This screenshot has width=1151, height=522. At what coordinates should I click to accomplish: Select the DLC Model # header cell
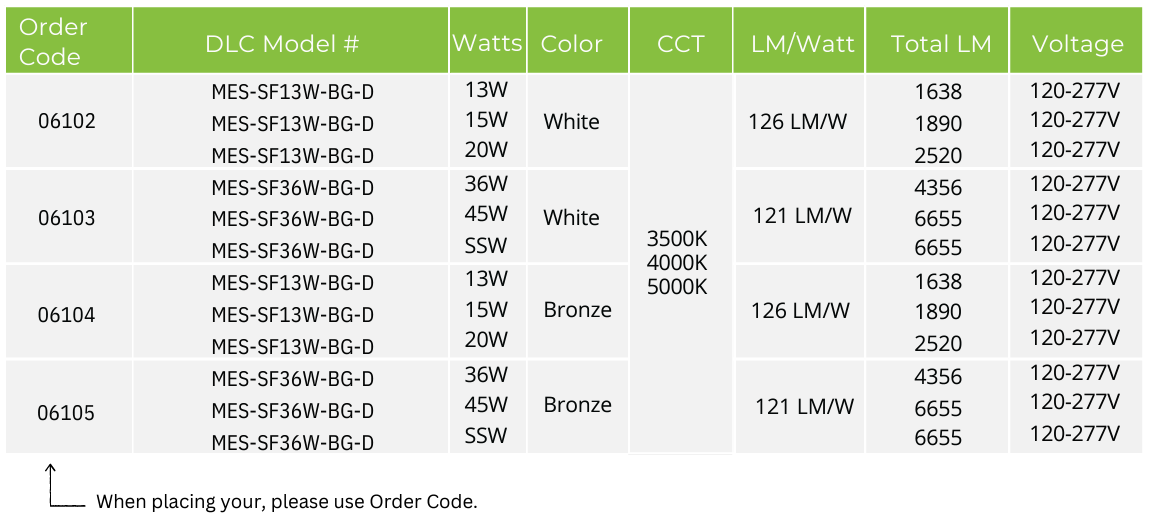pyautogui.click(x=291, y=40)
